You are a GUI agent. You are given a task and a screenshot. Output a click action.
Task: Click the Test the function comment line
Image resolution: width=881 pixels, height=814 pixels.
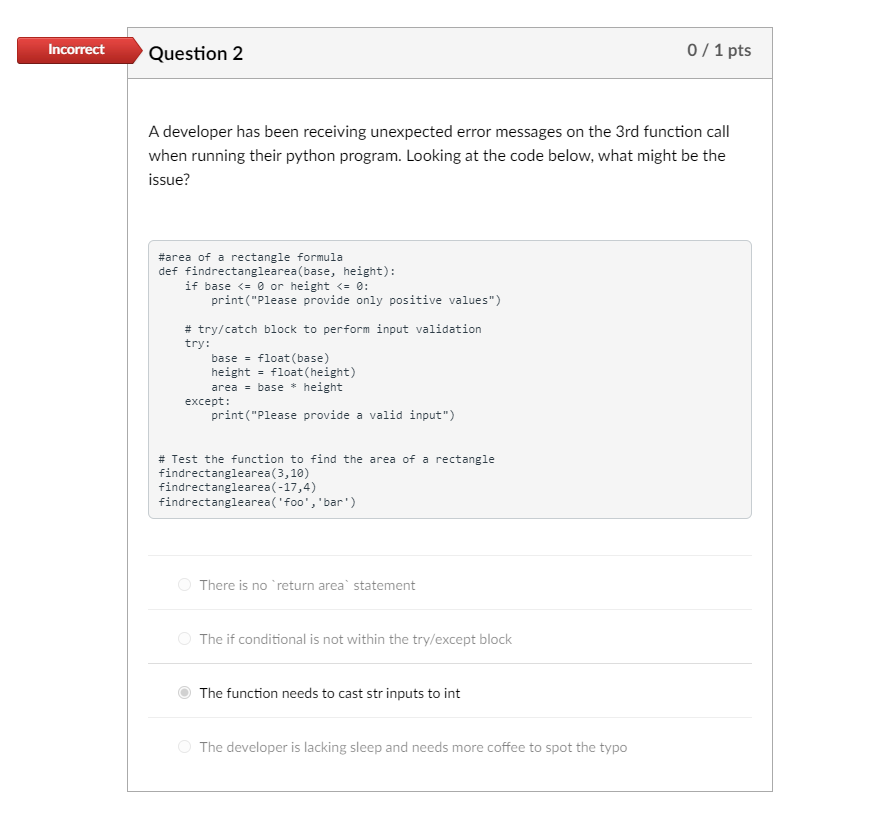(x=325, y=459)
